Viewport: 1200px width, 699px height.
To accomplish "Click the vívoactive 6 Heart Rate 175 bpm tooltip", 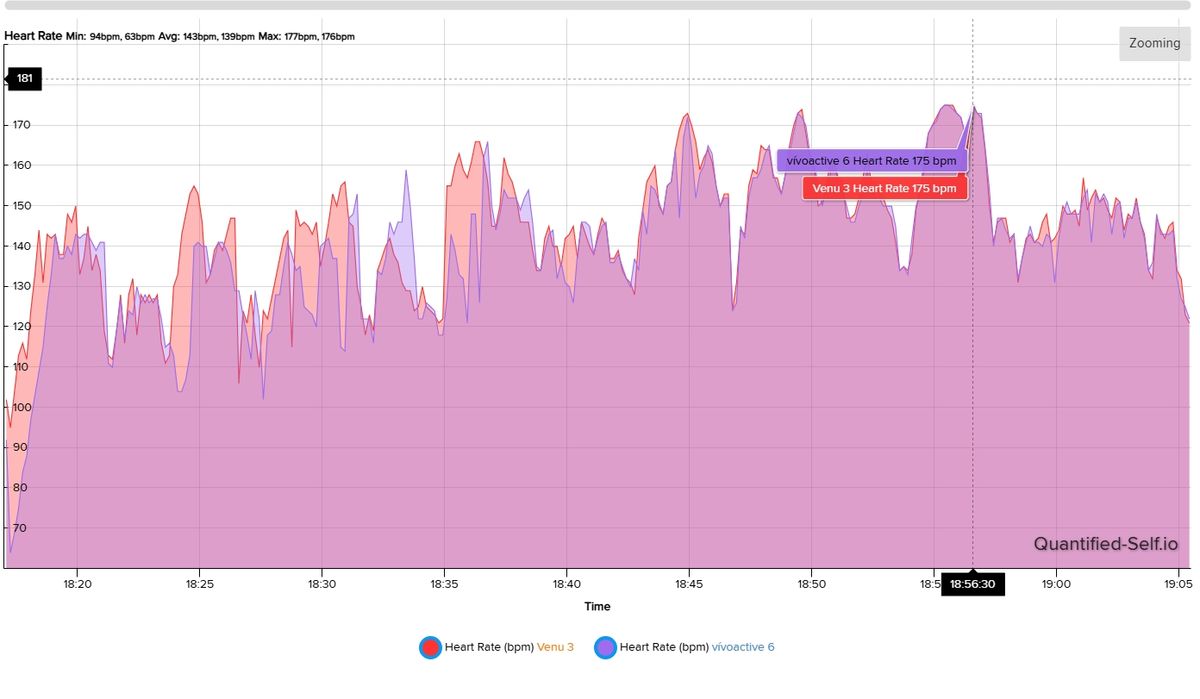I will [x=871, y=161].
